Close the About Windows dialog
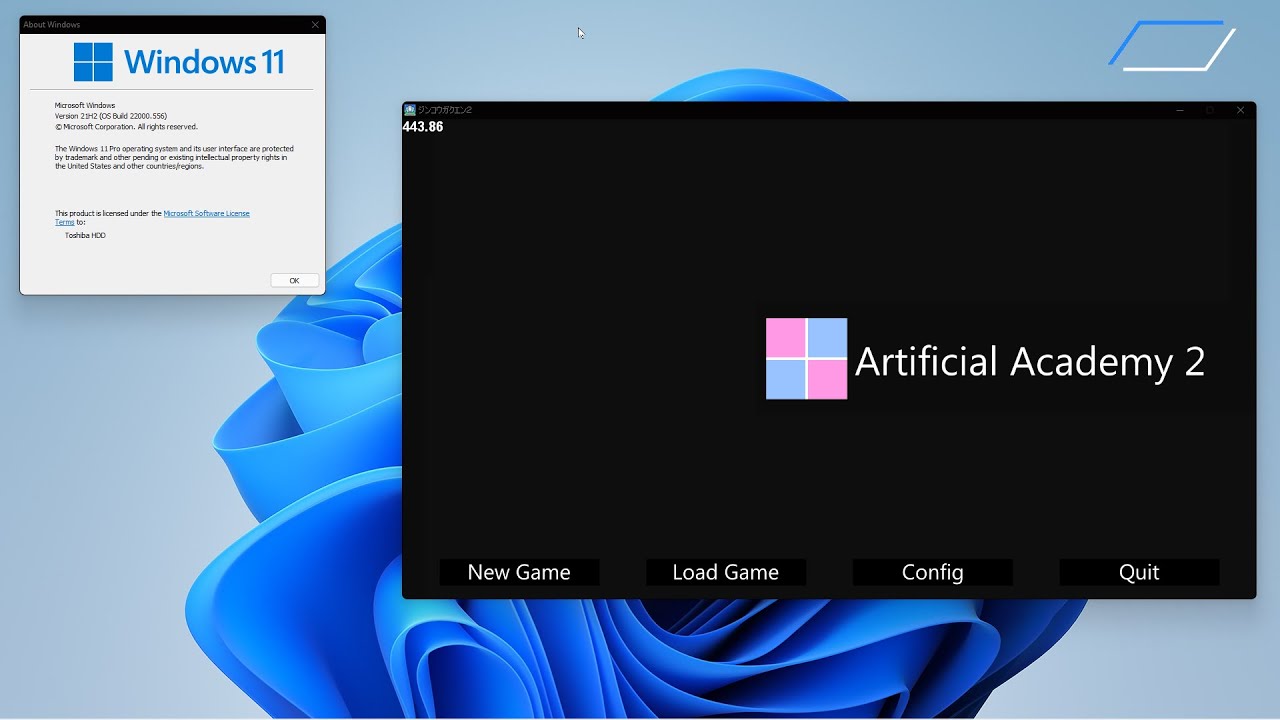Screen dimensions: 1280x720 tap(316, 24)
